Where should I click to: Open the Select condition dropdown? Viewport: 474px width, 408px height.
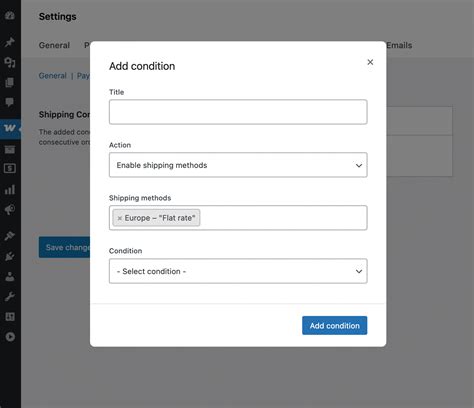coord(238,271)
